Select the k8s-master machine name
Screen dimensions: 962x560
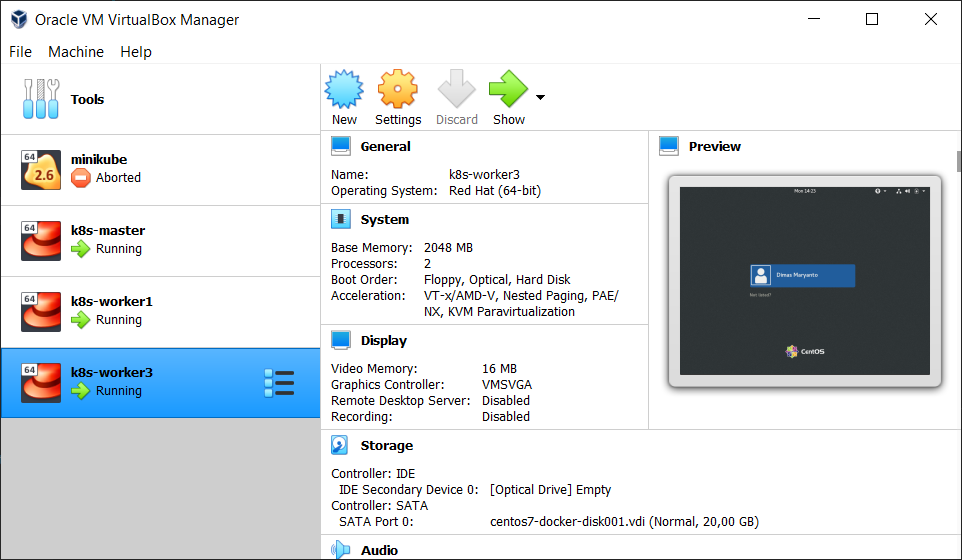coord(108,231)
